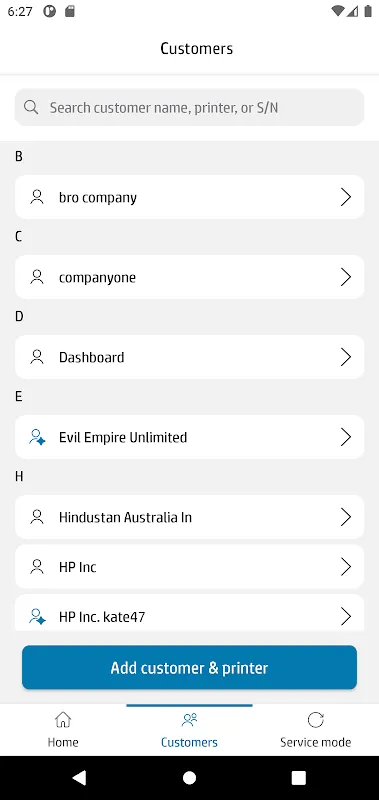Tap Add customer & printer button
The width and height of the screenshot is (379, 800).
point(189,667)
